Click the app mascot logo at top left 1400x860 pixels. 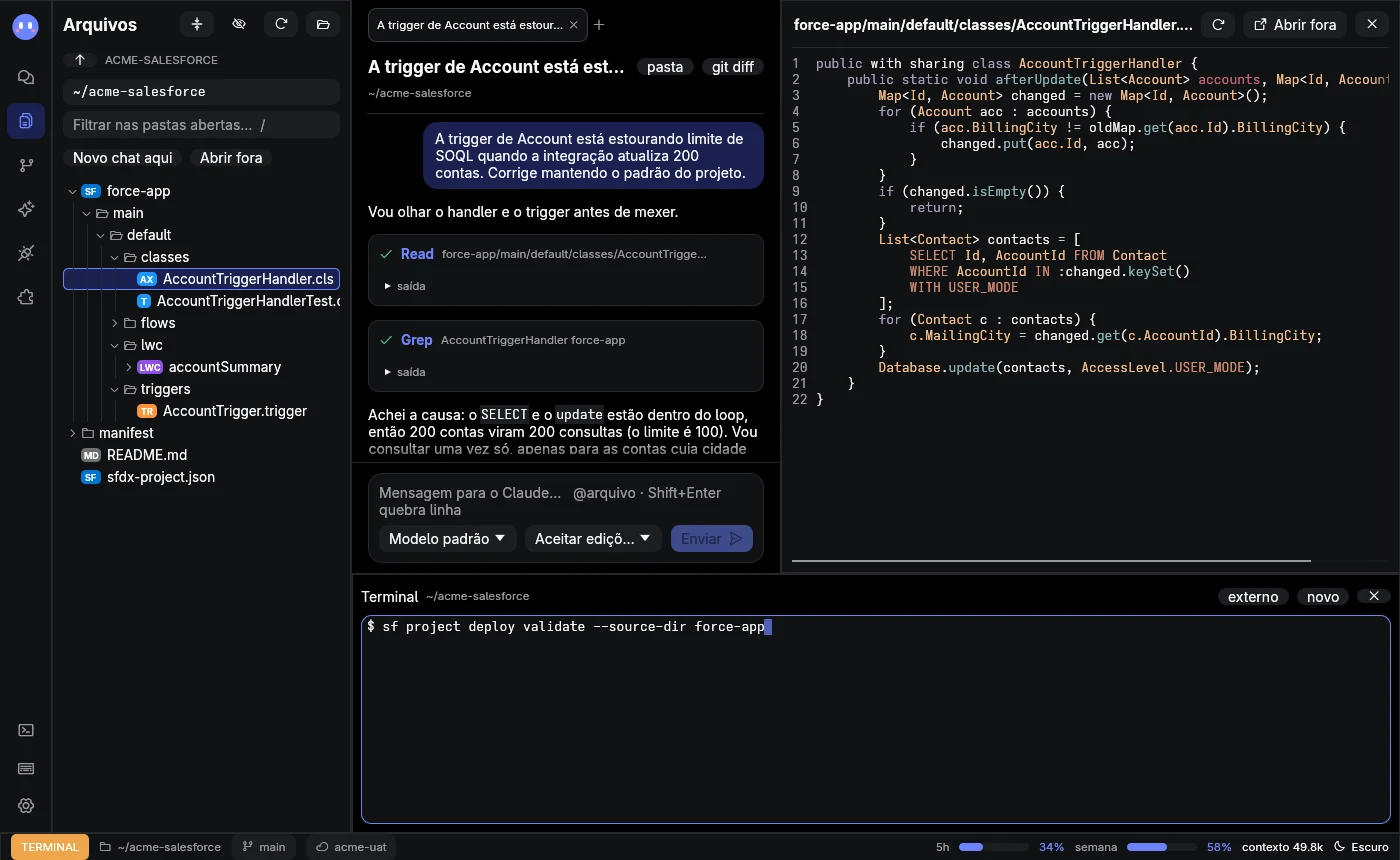pyautogui.click(x=26, y=27)
